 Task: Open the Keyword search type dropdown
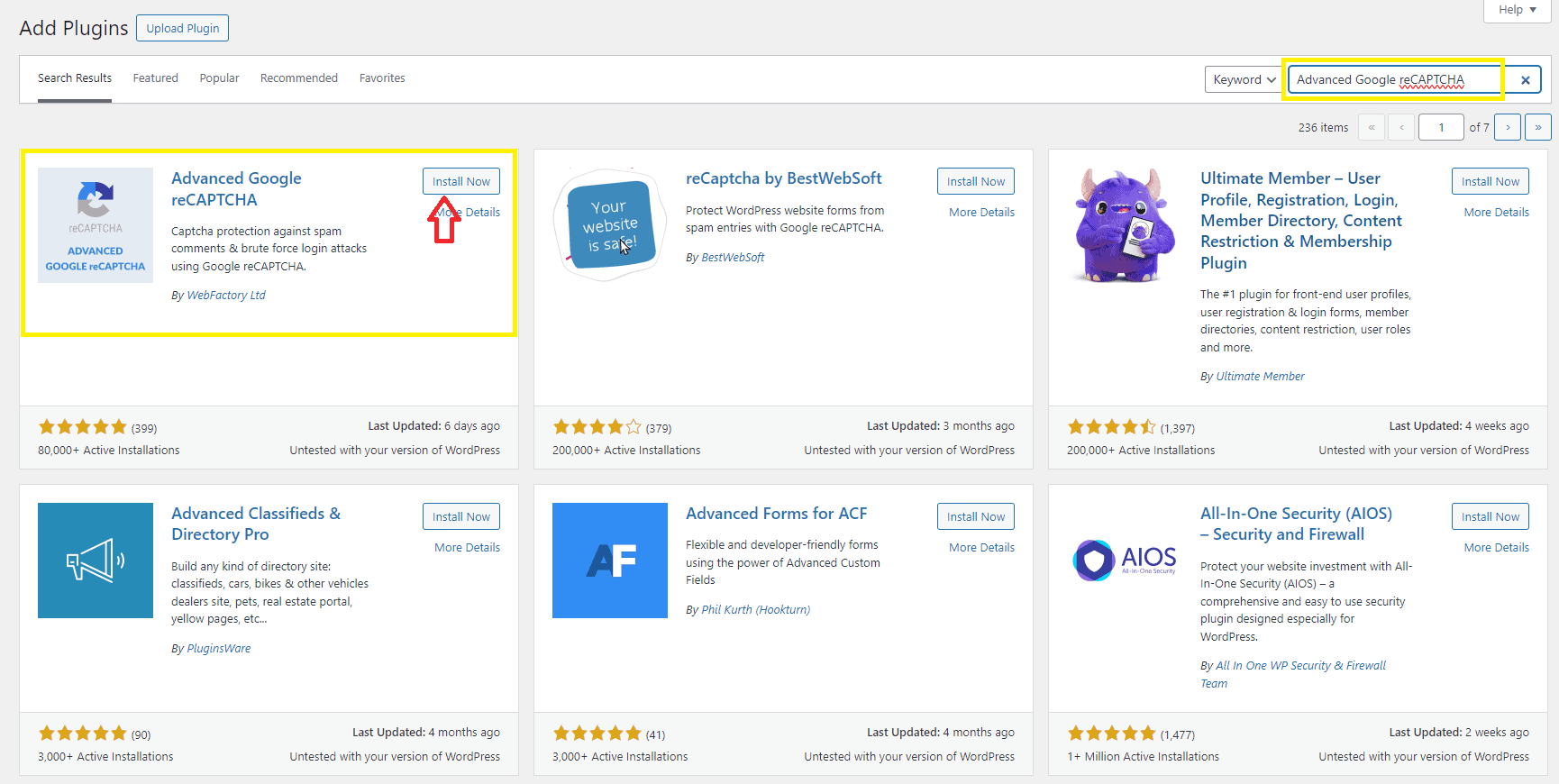tap(1244, 79)
